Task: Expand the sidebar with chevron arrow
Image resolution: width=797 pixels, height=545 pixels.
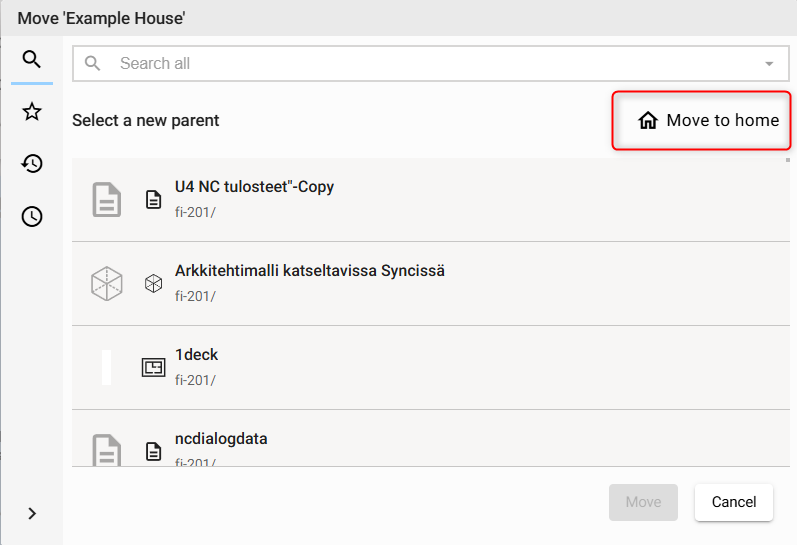Action: click(x=32, y=513)
